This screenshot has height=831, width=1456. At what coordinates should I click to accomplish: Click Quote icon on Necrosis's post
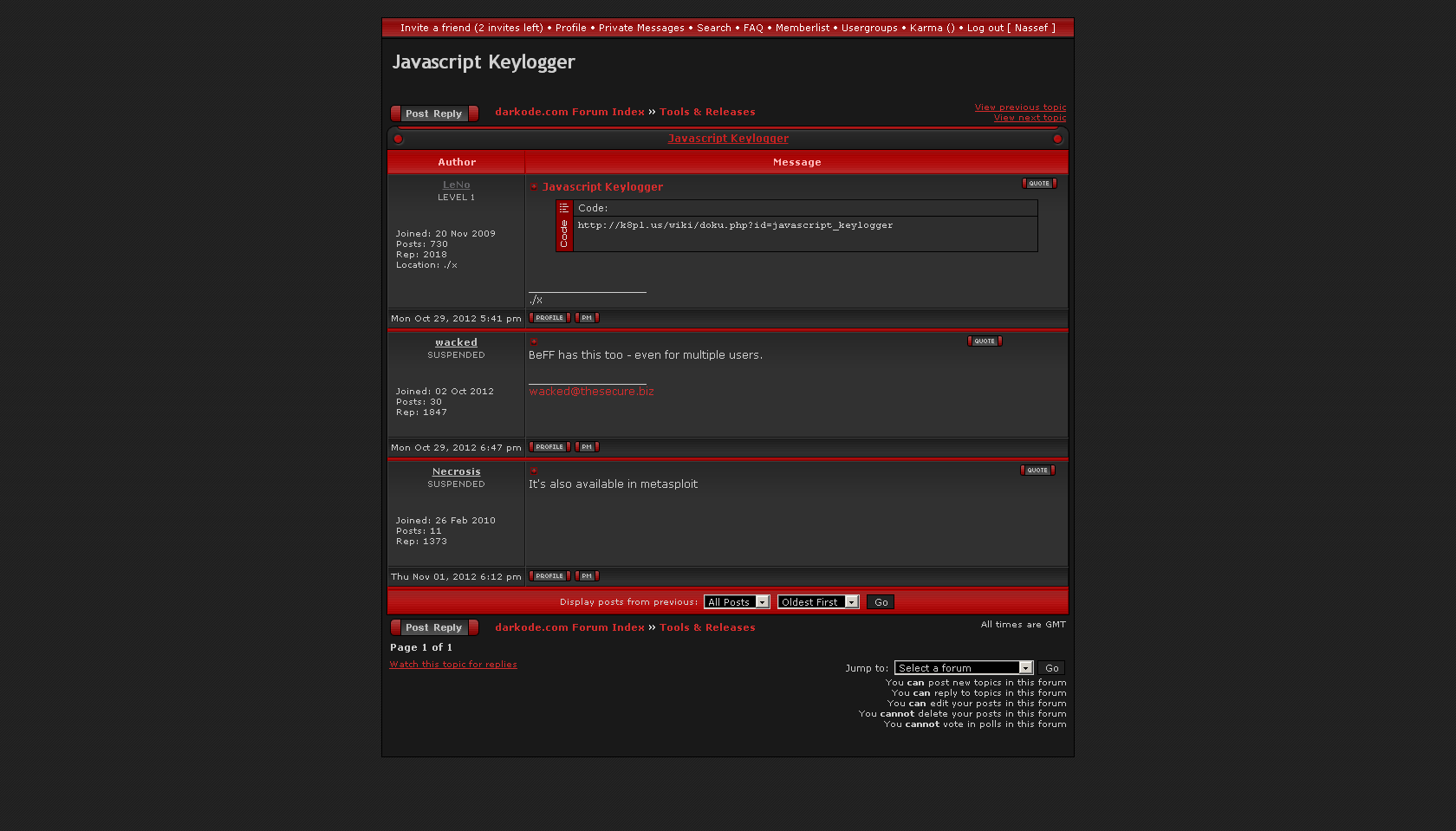[x=1037, y=471]
